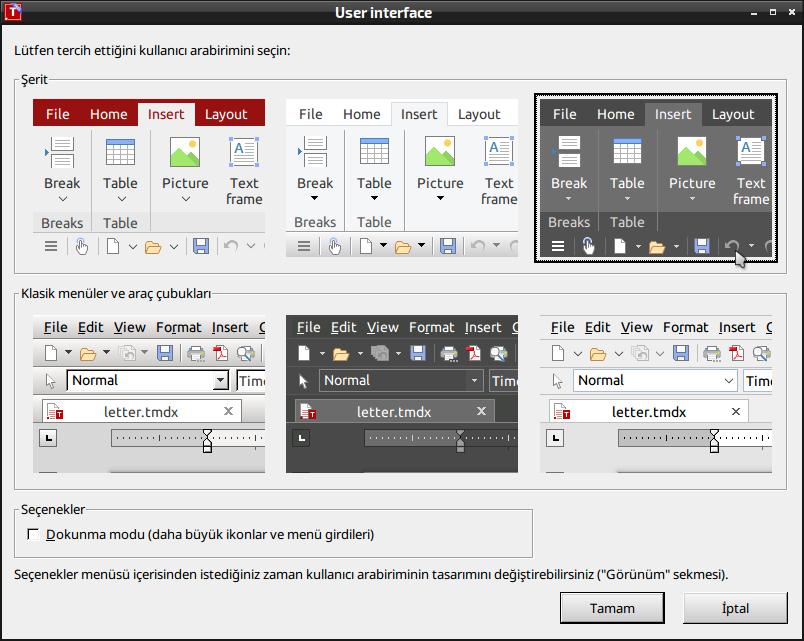Screen dimensions: 804x641
Task: Click Break dropdown arrow in light ribbon preview
Action: (x=314, y=198)
